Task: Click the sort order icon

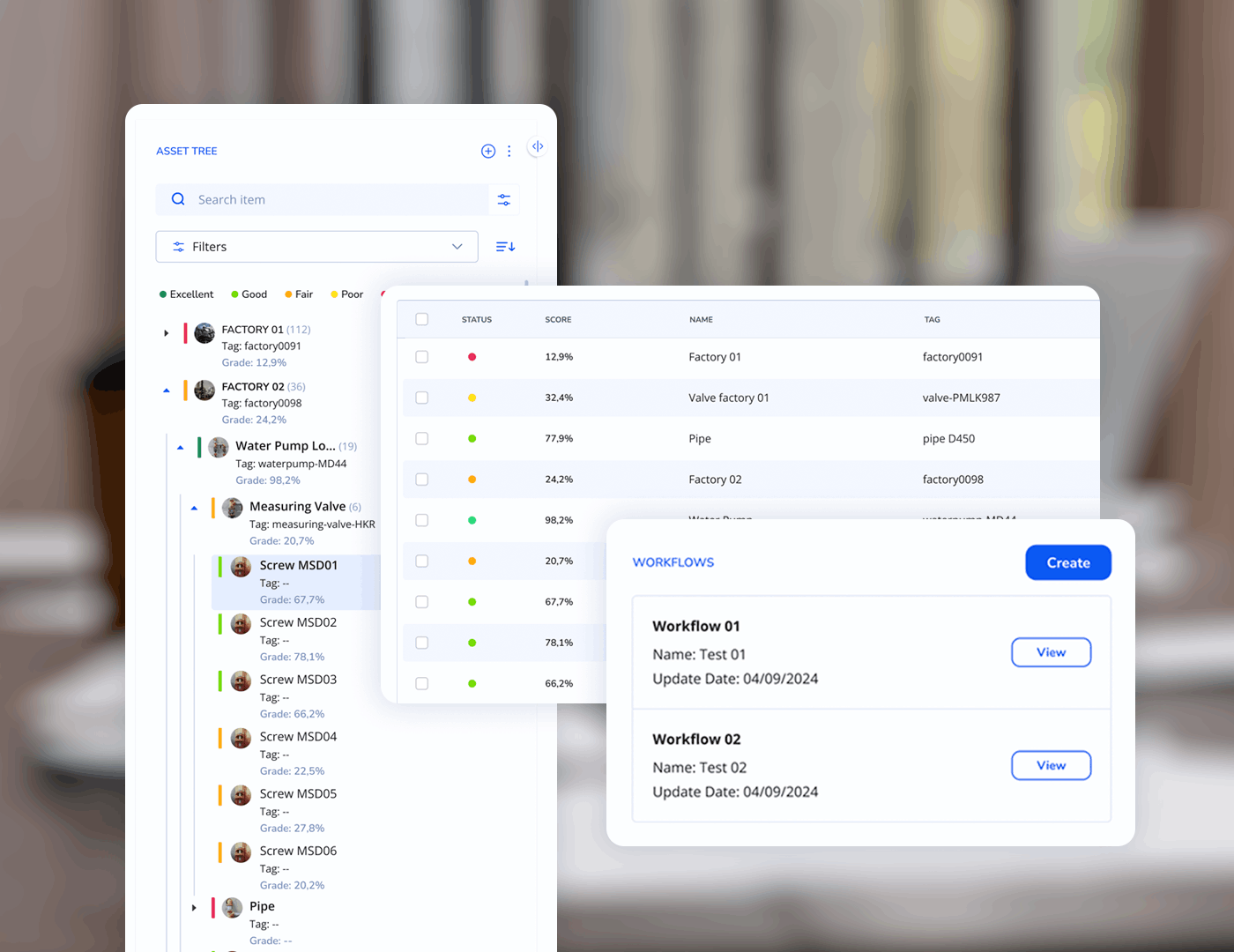Action: pos(505,247)
